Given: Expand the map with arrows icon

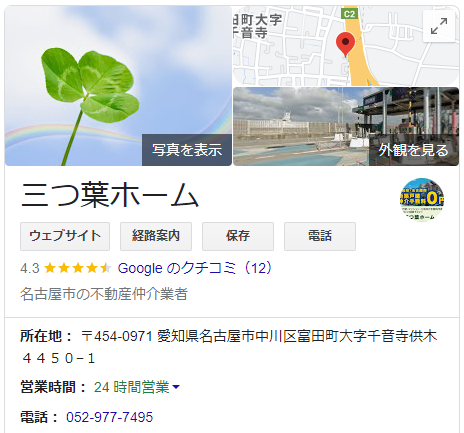Looking at the screenshot, I should (x=439, y=26).
